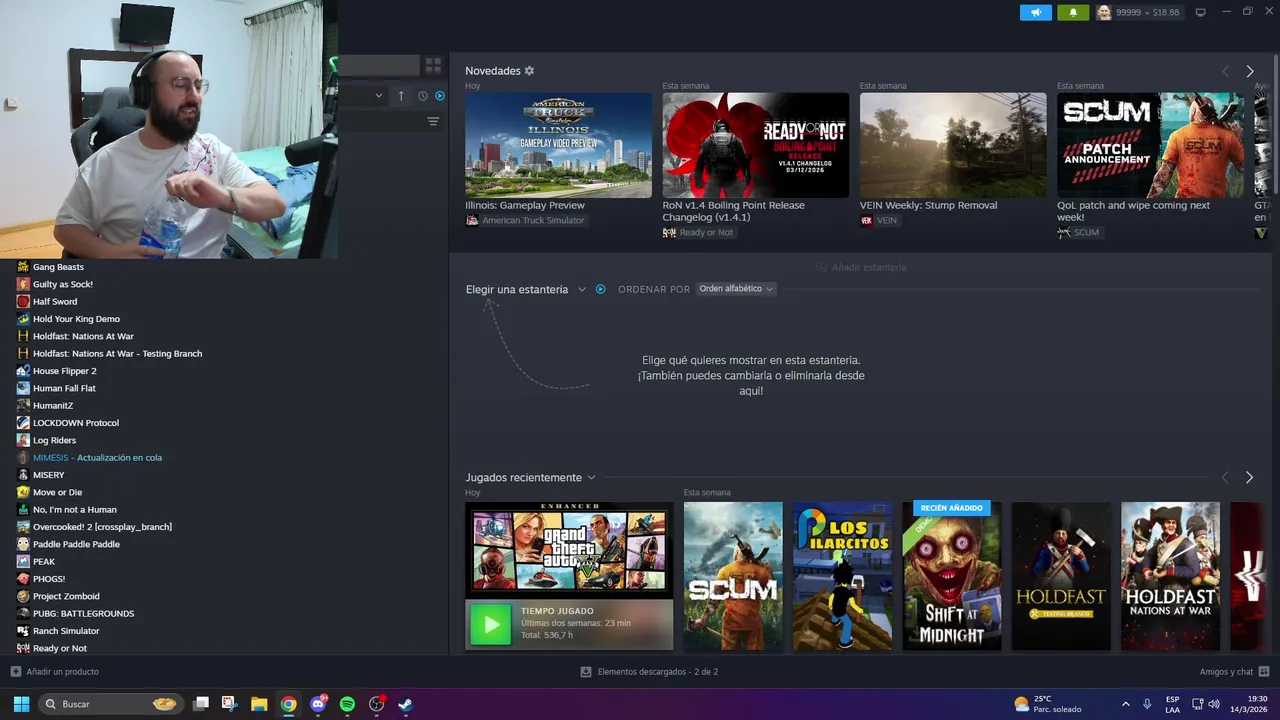Switch to Big Picture mode monitor icon
1280x720 pixels.
pyautogui.click(x=1201, y=12)
